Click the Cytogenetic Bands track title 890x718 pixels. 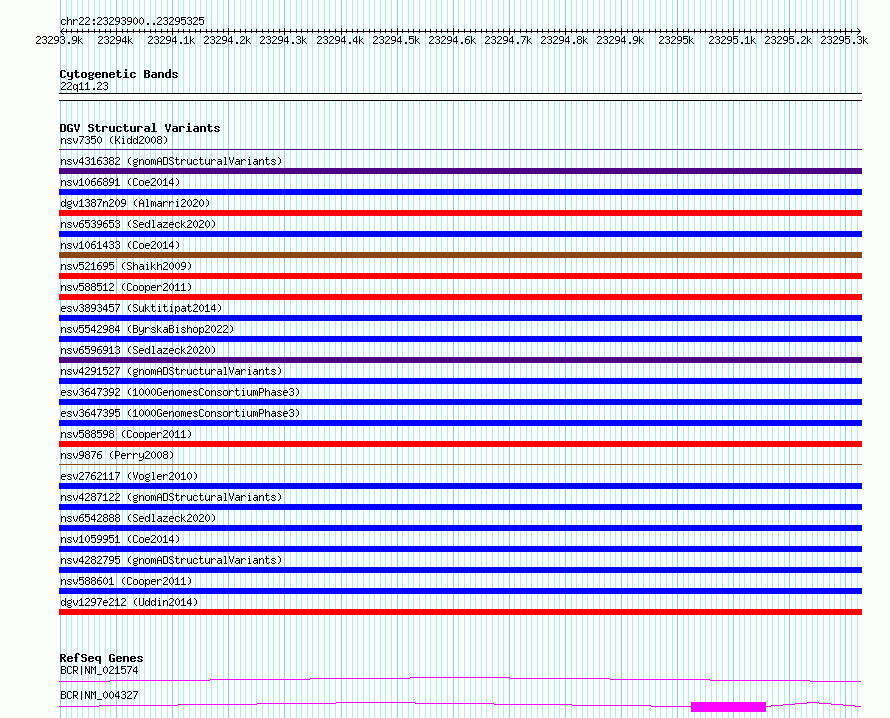coord(119,74)
